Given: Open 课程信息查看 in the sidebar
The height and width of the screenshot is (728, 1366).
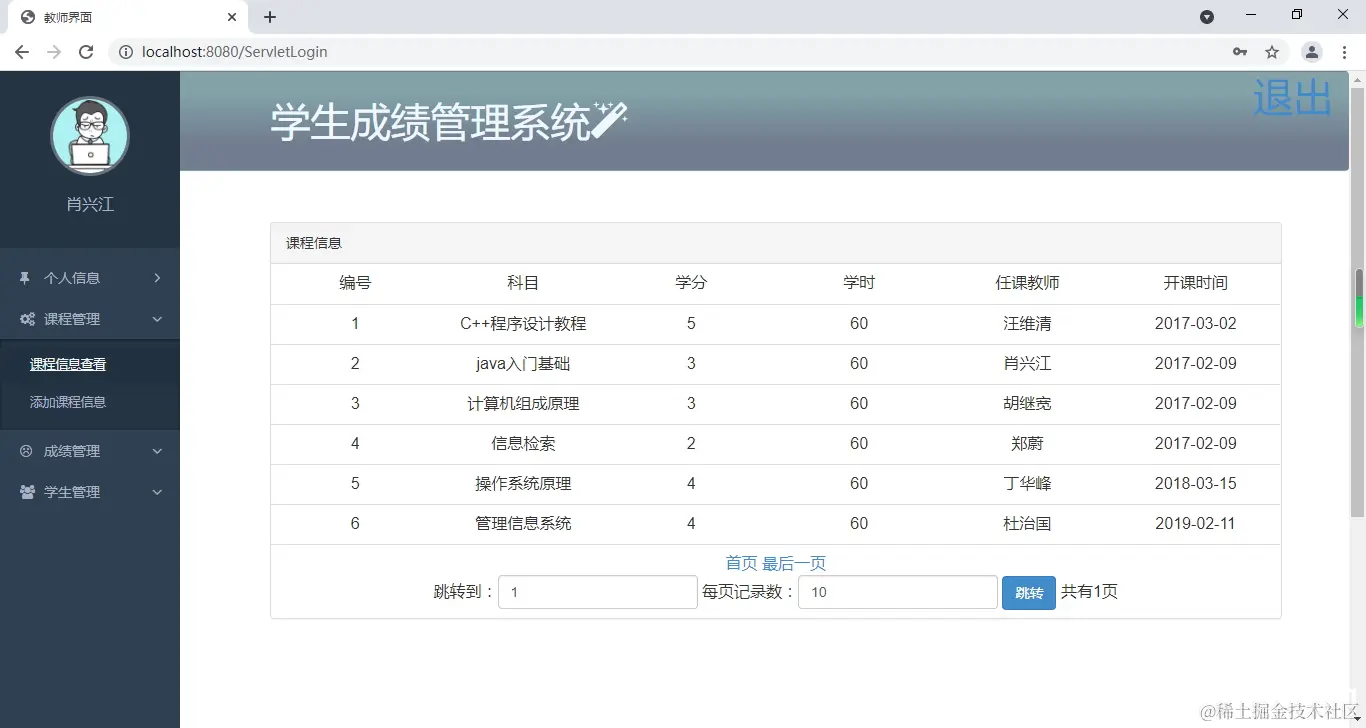Looking at the screenshot, I should point(68,365).
